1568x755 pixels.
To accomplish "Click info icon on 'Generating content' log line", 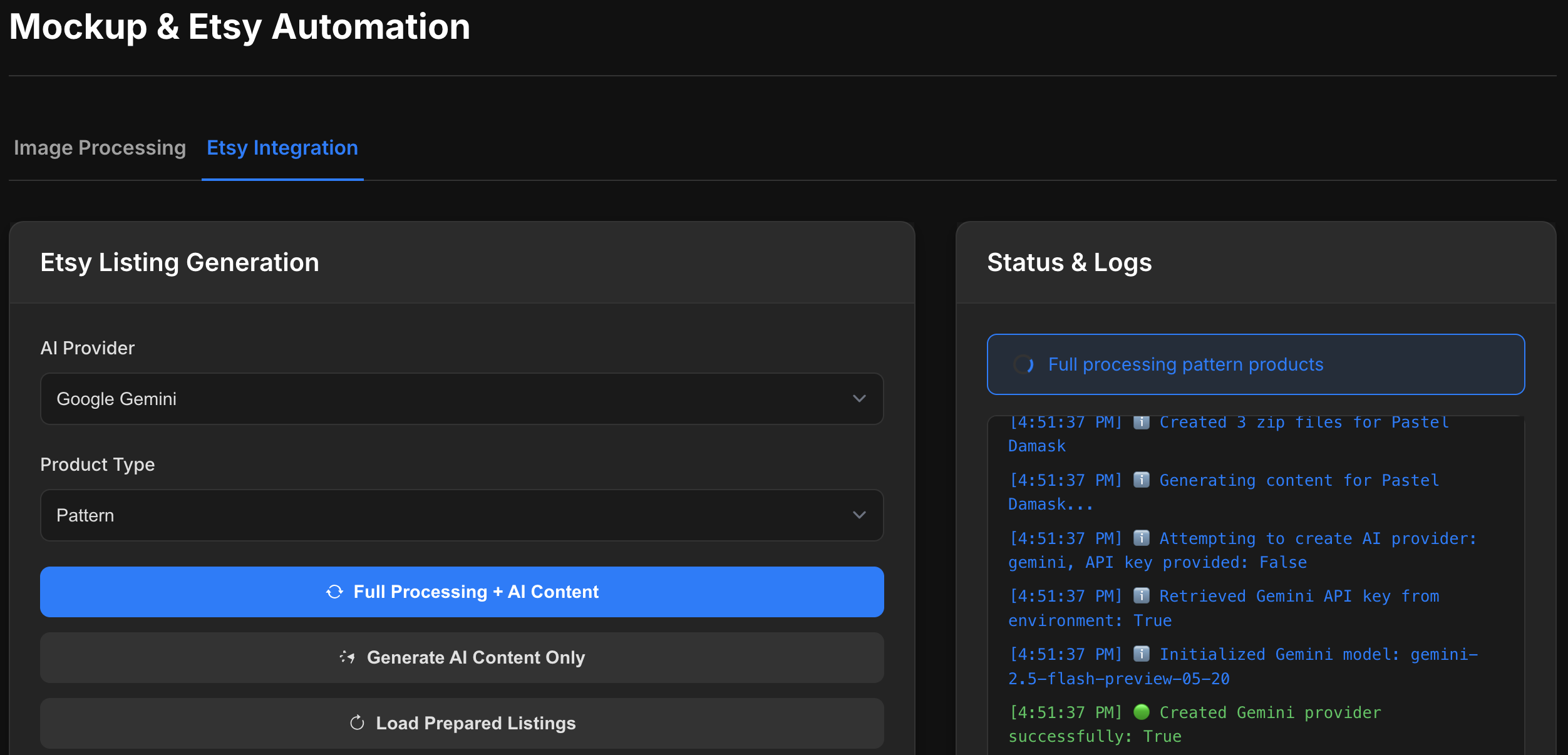I will [1142, 480].
